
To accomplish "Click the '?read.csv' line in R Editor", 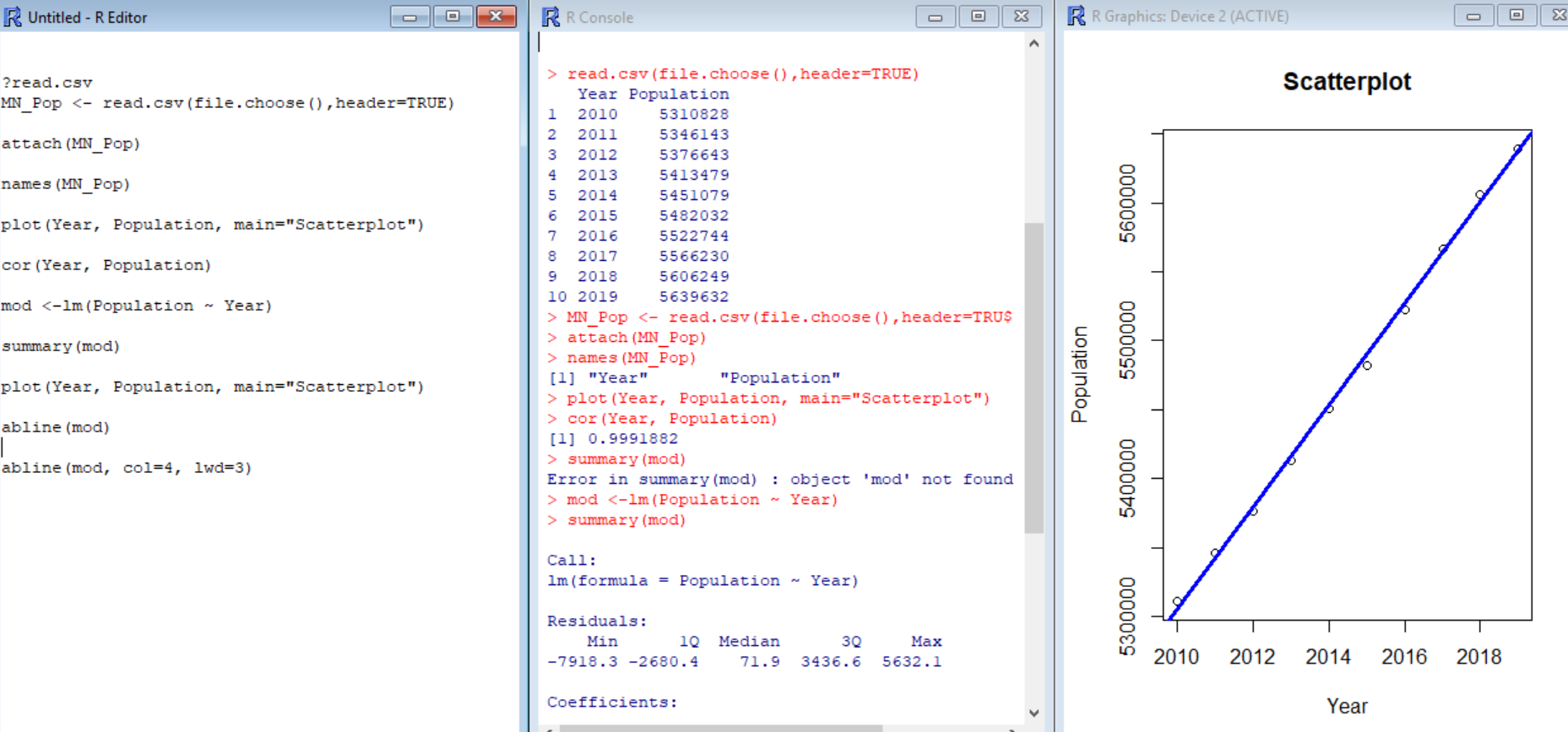I will click(x=47, y=83).
